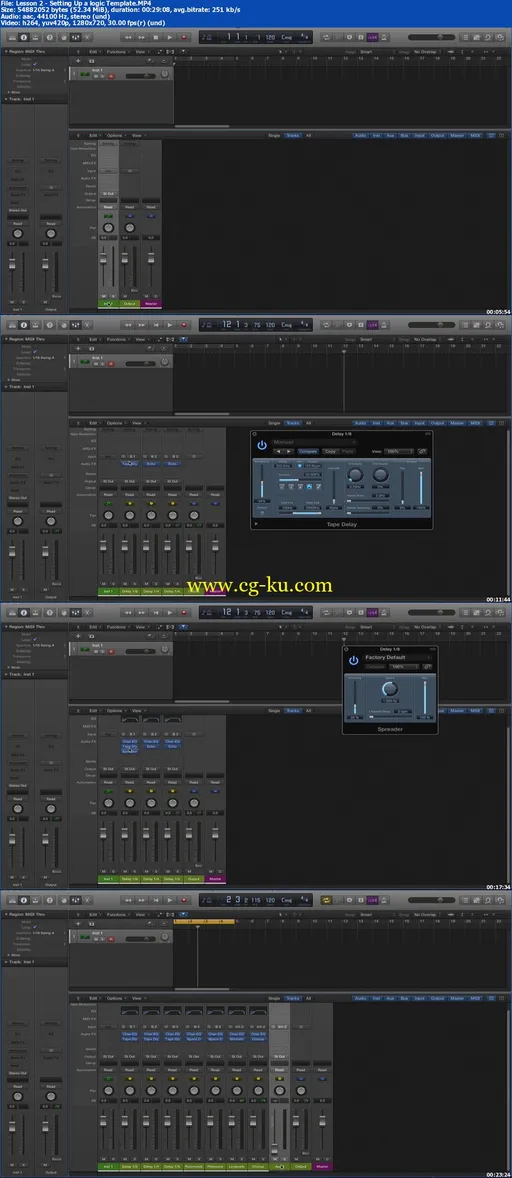Screen dimensions: 512x1178
Task: Open View menu of first frame tracks area
Action: (141, 52)
